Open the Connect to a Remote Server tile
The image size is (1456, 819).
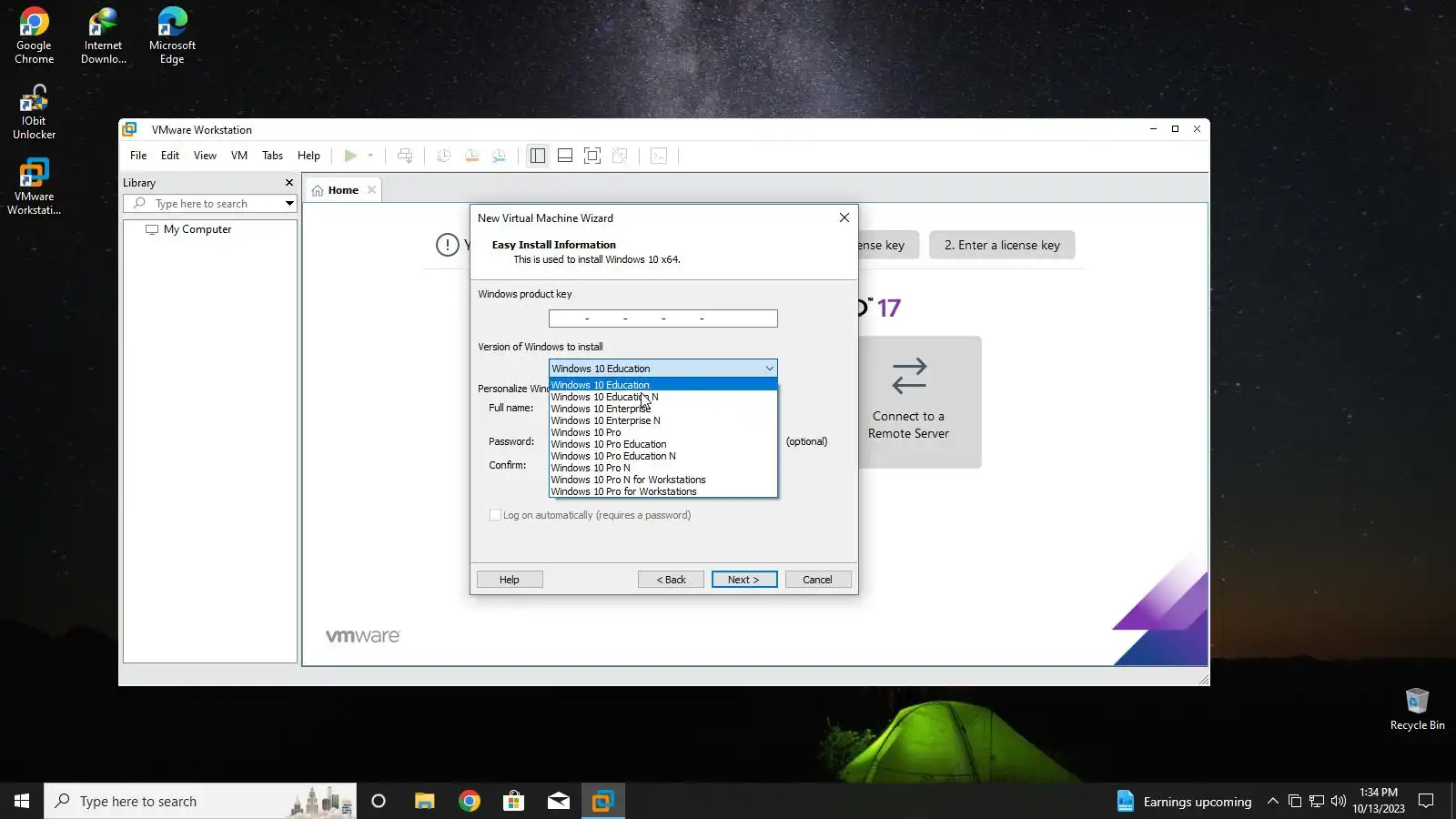(920, 402)
